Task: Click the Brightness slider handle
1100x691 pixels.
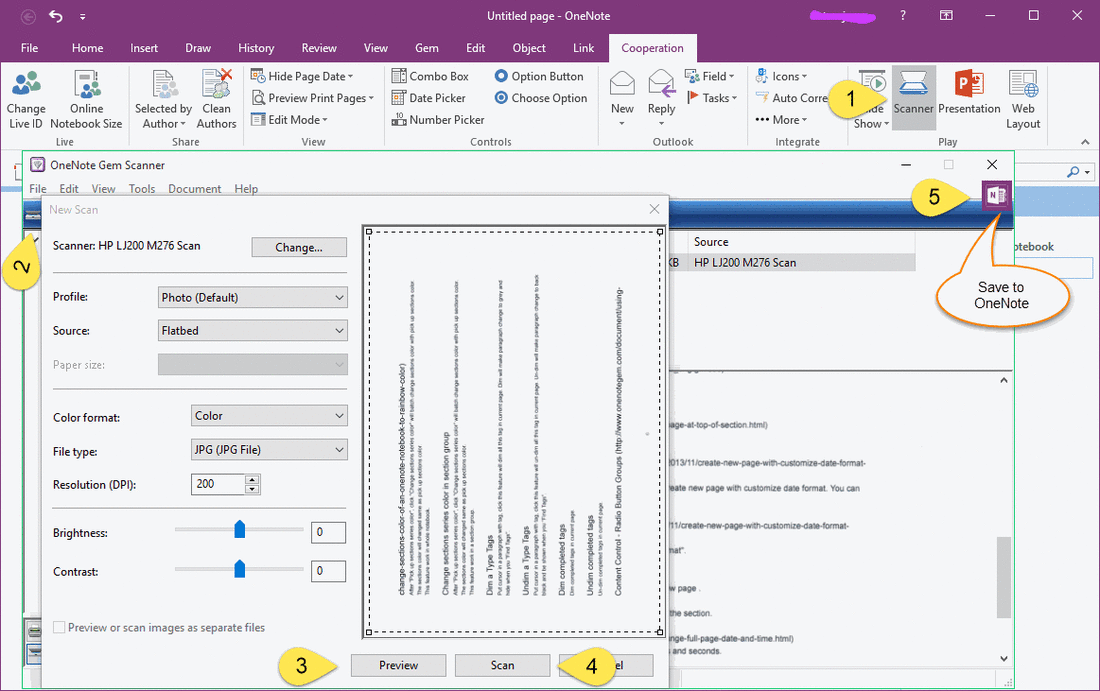Action: (239, 530)
